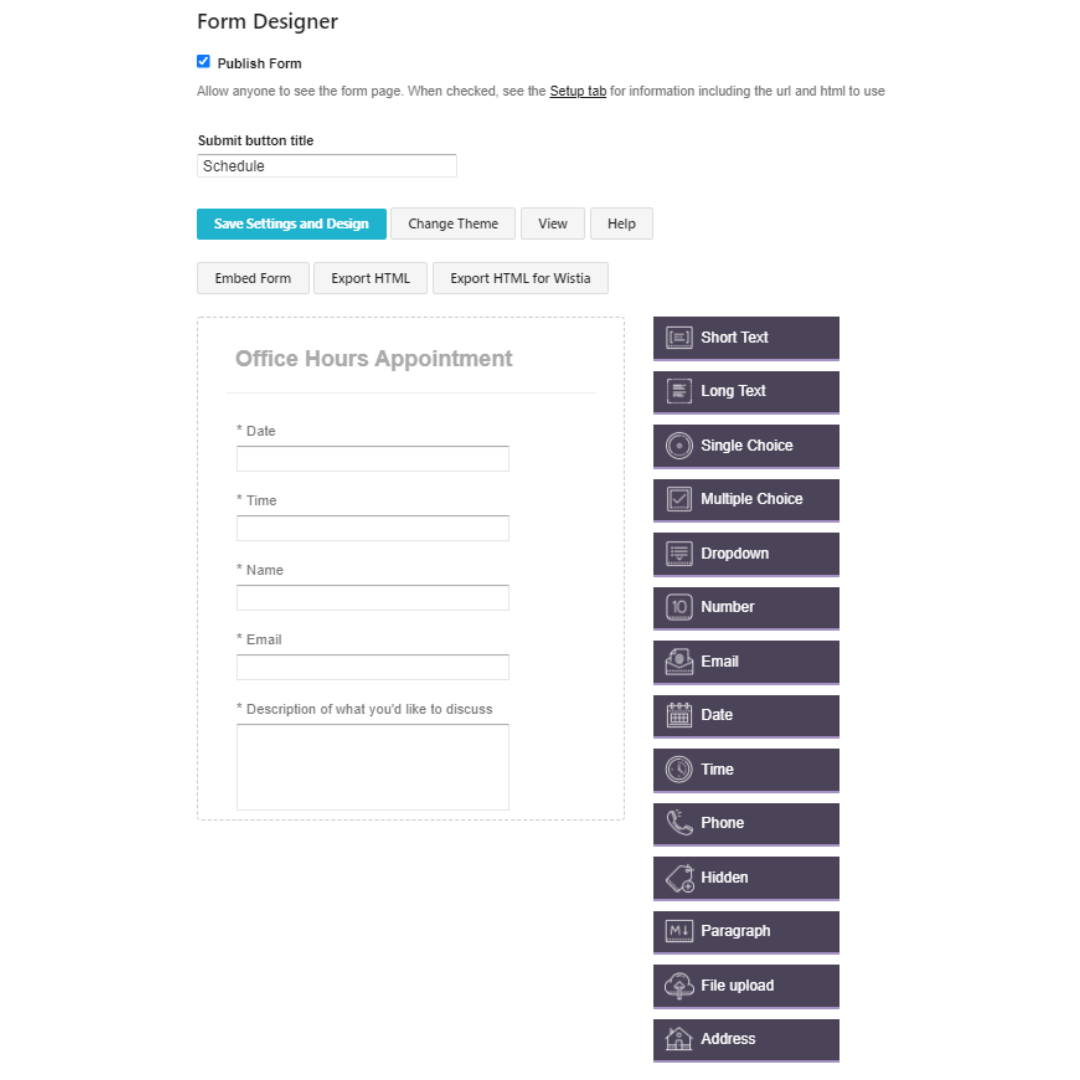Viewport: 1080px width, 1080px height.
Task: Click the Number field icon
Action: [x=678, y=607]
